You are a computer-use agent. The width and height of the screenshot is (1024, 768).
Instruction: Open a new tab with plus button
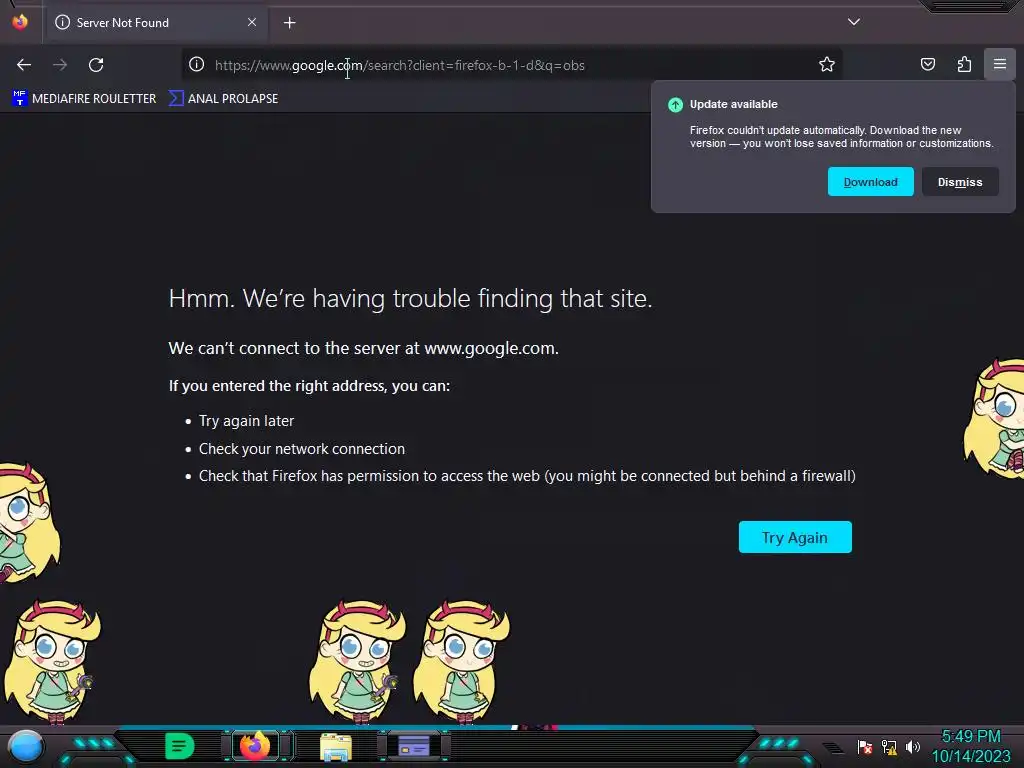pyautogui.click(x=289, y=23)
